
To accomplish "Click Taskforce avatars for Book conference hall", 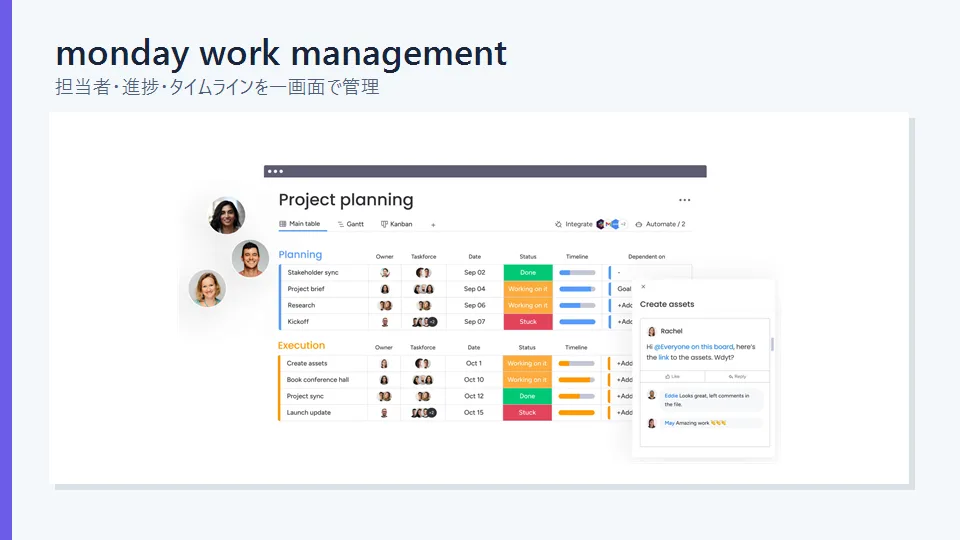I will pyautogui.click(x=423, y=380).
